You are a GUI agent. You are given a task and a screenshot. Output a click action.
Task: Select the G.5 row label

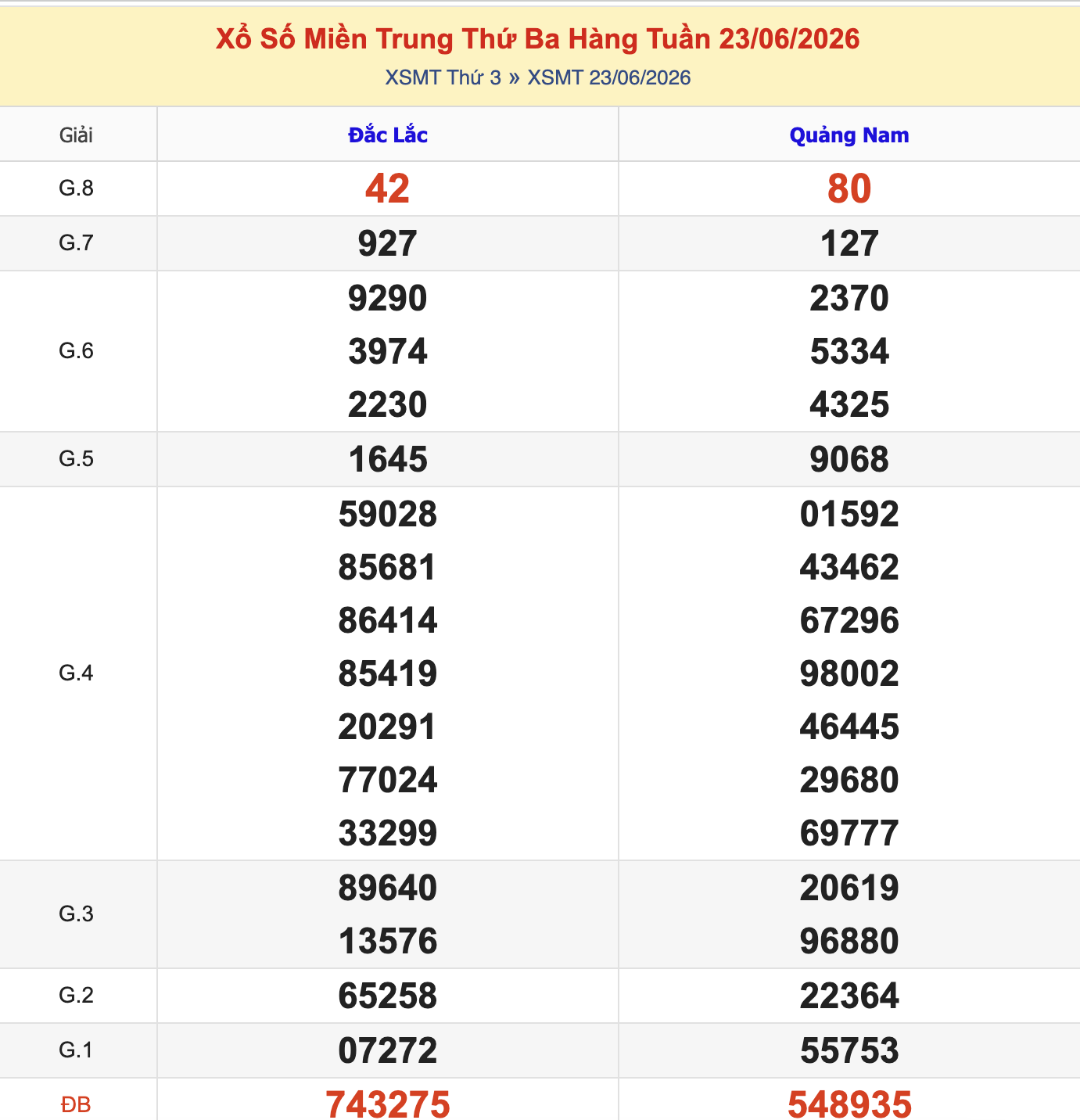click(76, 459)
